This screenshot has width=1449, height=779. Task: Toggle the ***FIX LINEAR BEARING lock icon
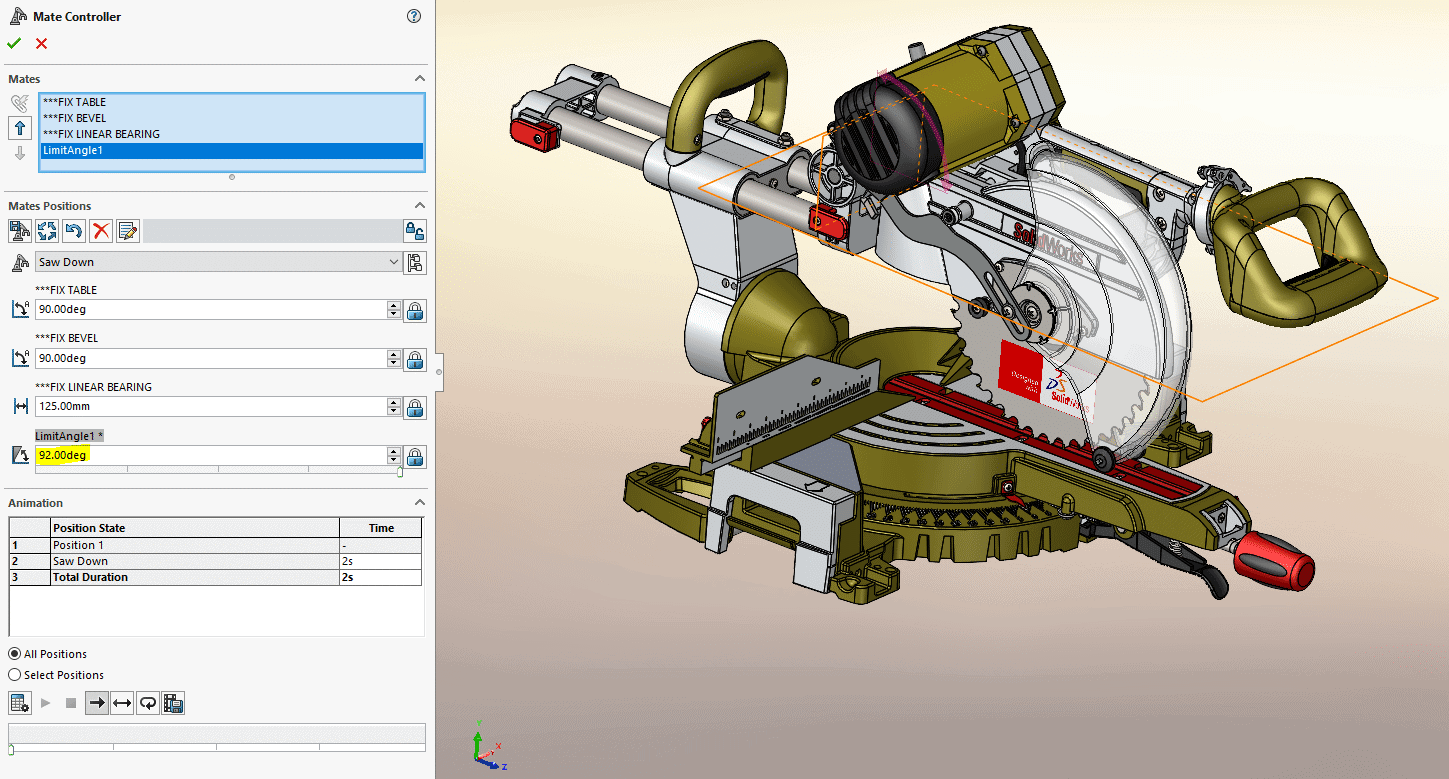(x=415, y=408)
